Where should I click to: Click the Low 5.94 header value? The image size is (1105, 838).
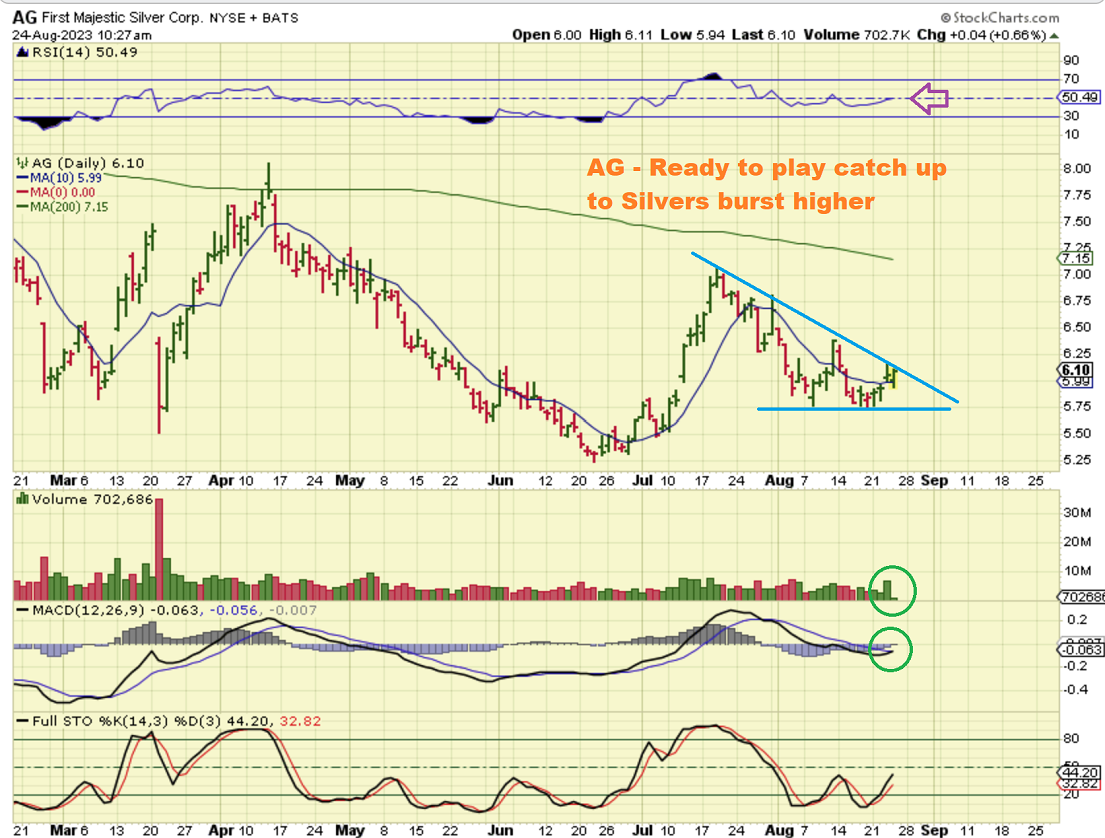(x=693, y=35)
